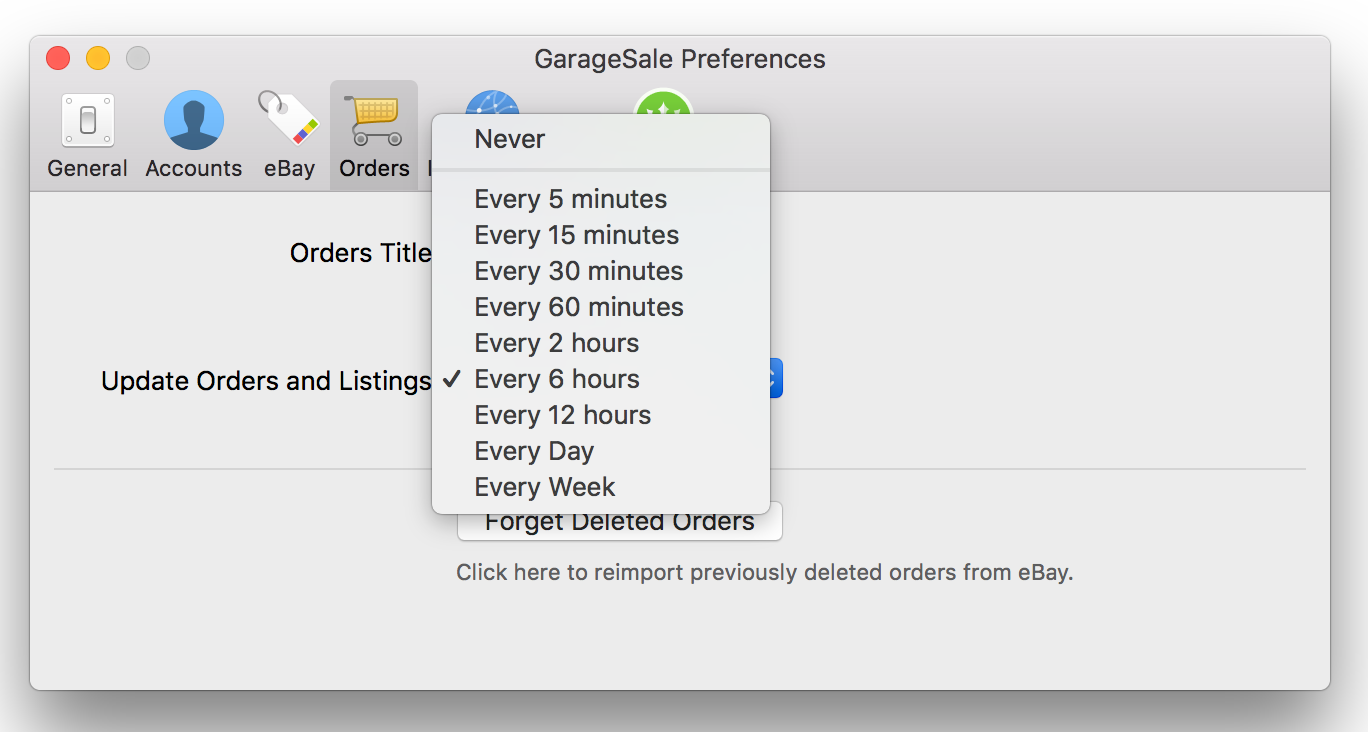The width and height of the screenshot is (1368, 732).
Task: Select Every 5 minutes option
Action: point(601,199)
